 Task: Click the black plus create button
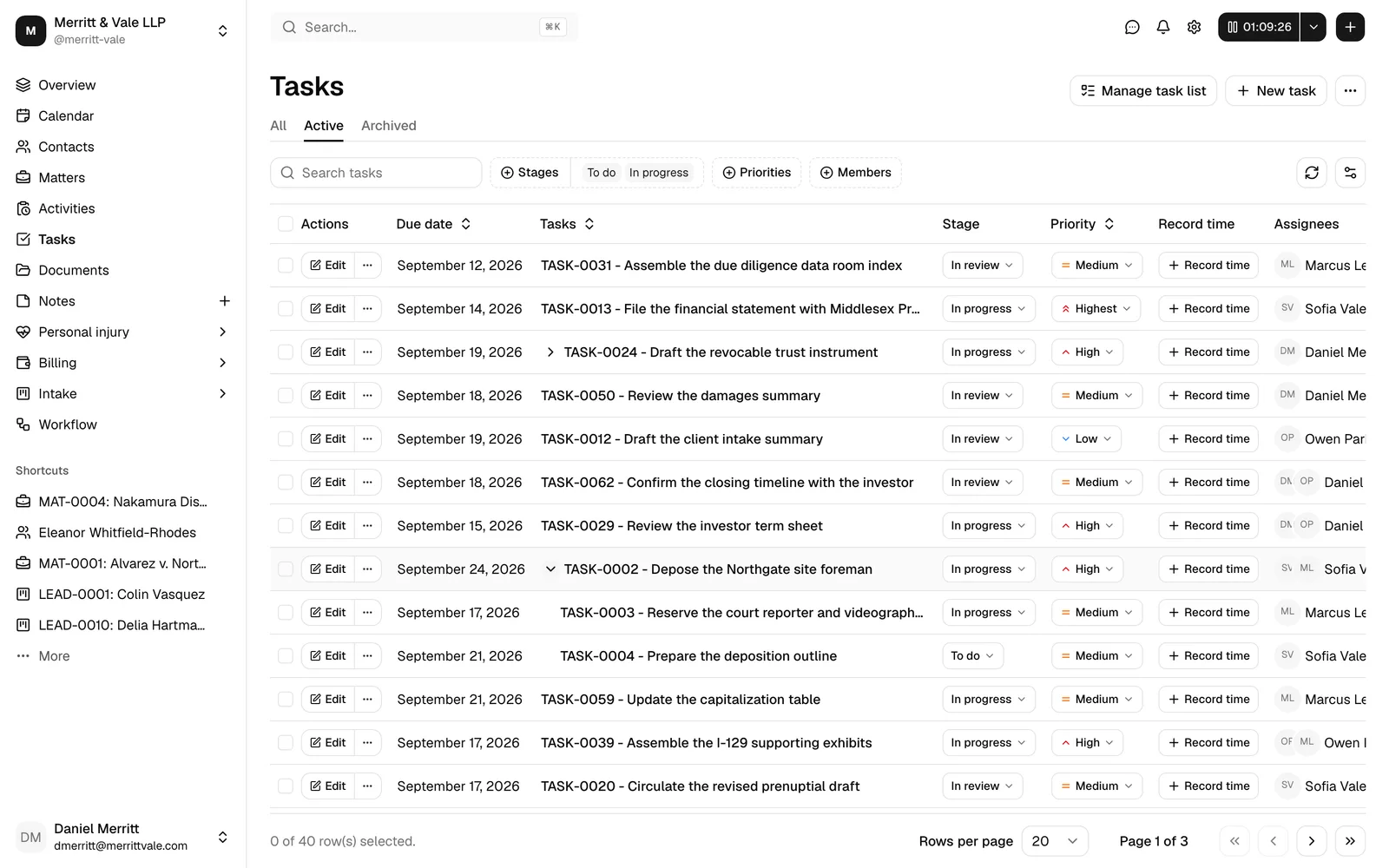(1350, 27)
